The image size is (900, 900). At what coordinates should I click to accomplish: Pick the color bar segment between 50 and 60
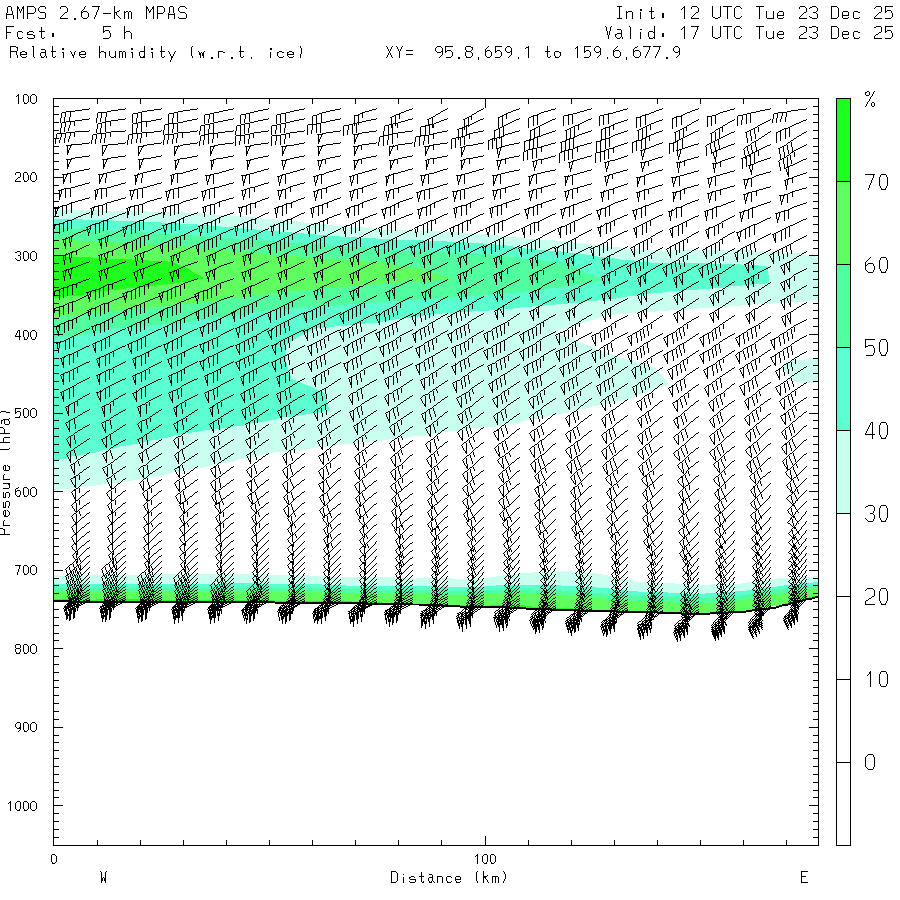tap(843, 305)
